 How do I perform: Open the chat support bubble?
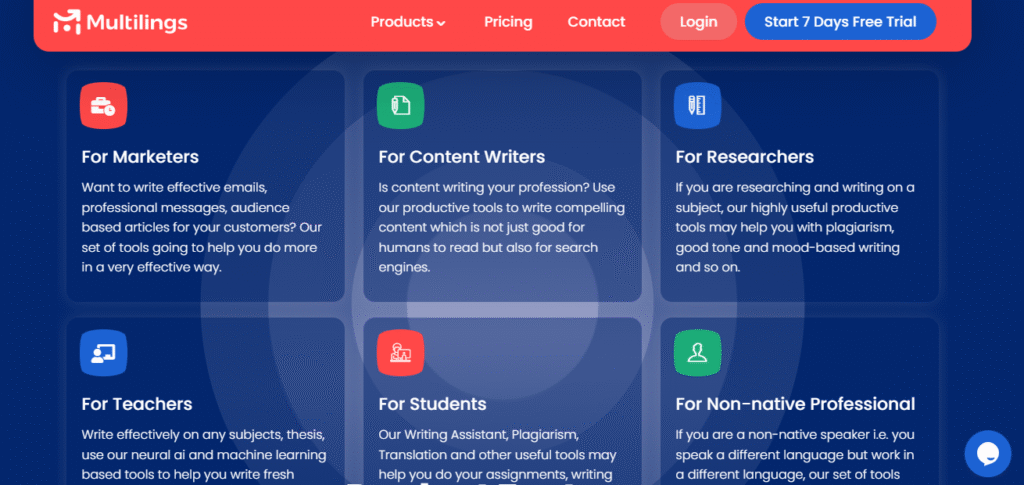pos(987,453)
